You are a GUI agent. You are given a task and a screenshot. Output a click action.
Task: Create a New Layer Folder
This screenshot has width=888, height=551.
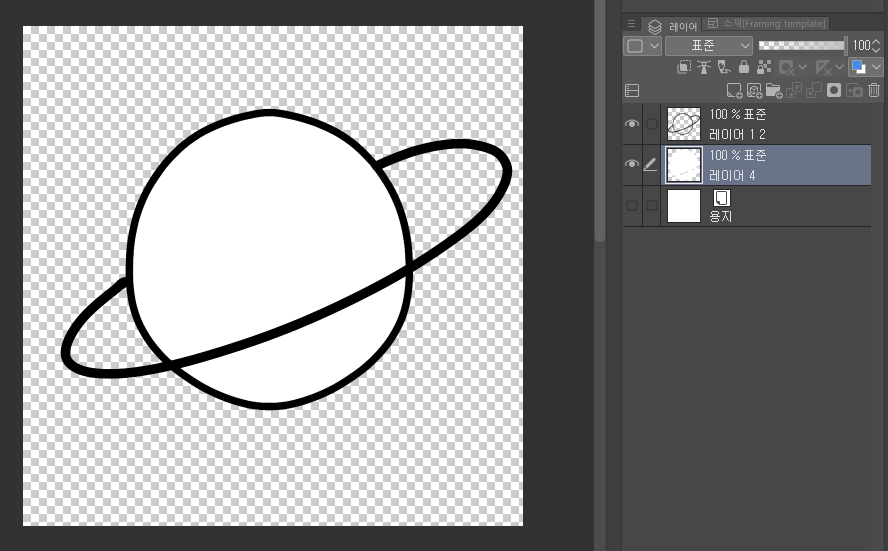point(774,91)
